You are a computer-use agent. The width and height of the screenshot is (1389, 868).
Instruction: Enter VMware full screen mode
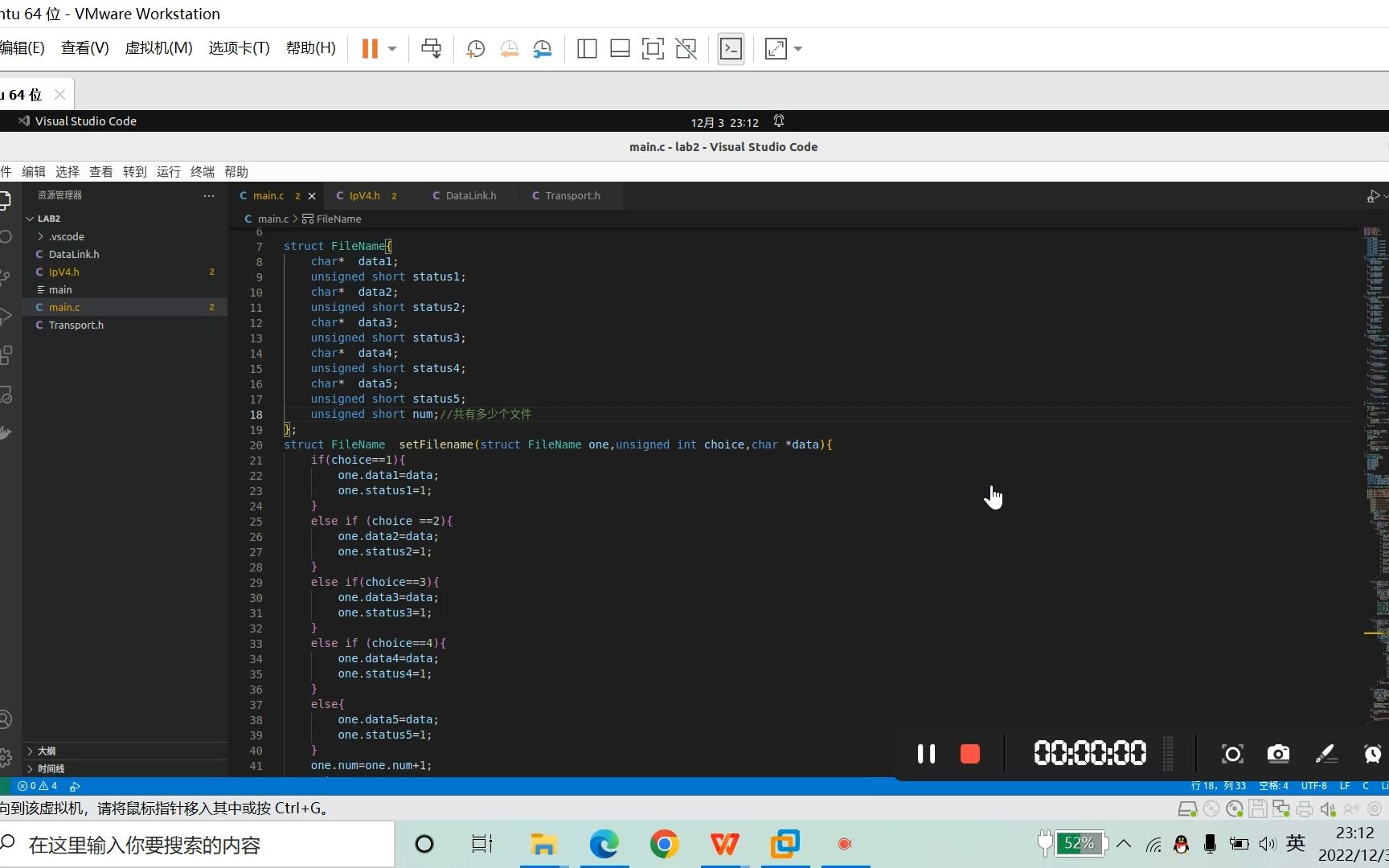tap(653, 49)
